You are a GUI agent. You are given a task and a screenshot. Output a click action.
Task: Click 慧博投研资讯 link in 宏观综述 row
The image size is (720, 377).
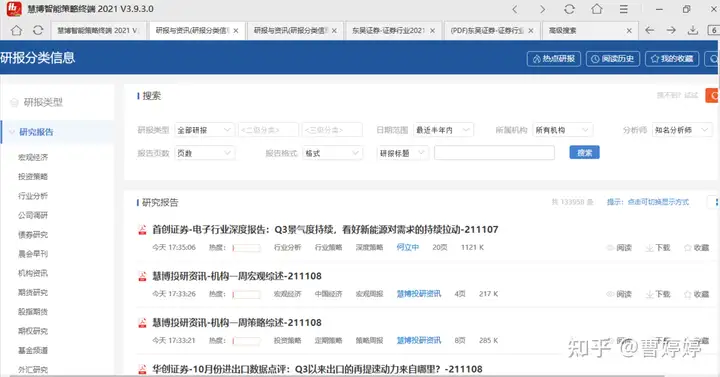click(x=419, y=294)
